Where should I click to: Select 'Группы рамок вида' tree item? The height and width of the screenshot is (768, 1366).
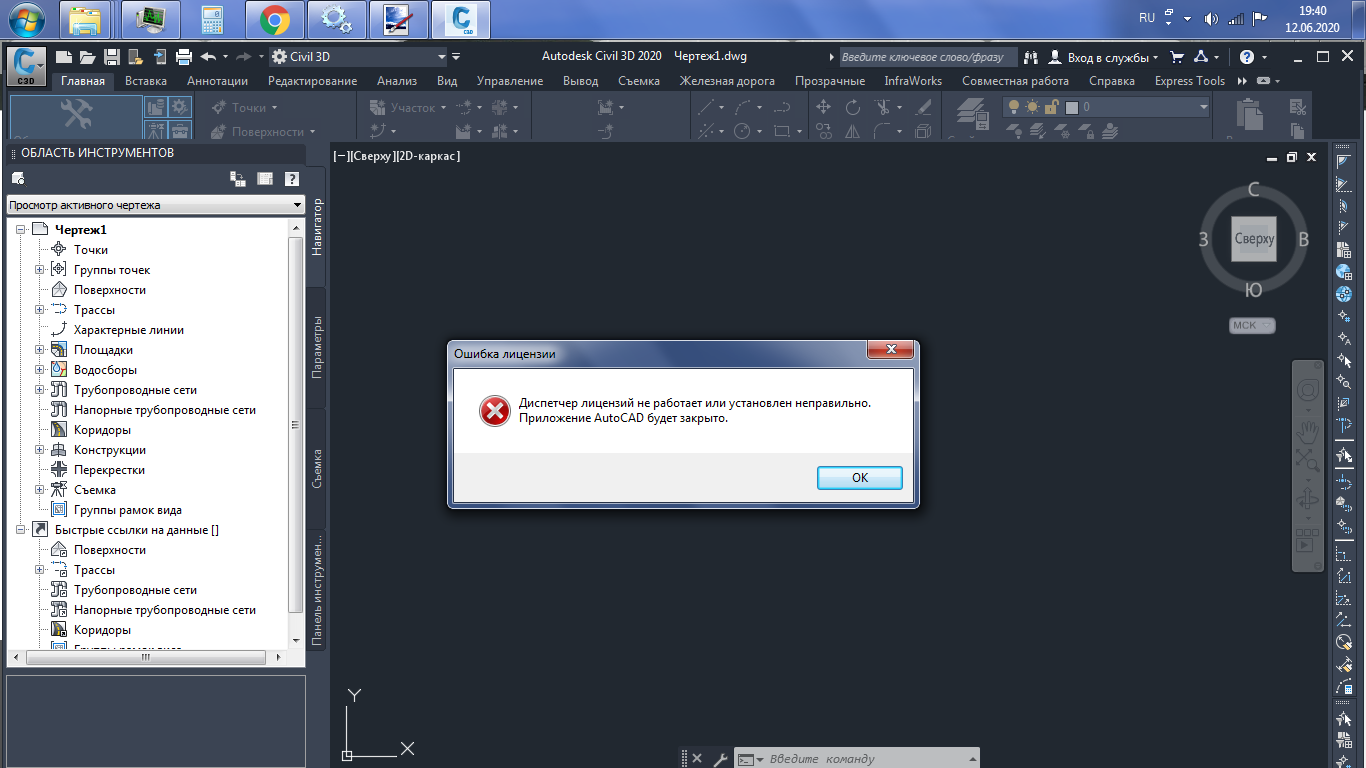point(128,510)
